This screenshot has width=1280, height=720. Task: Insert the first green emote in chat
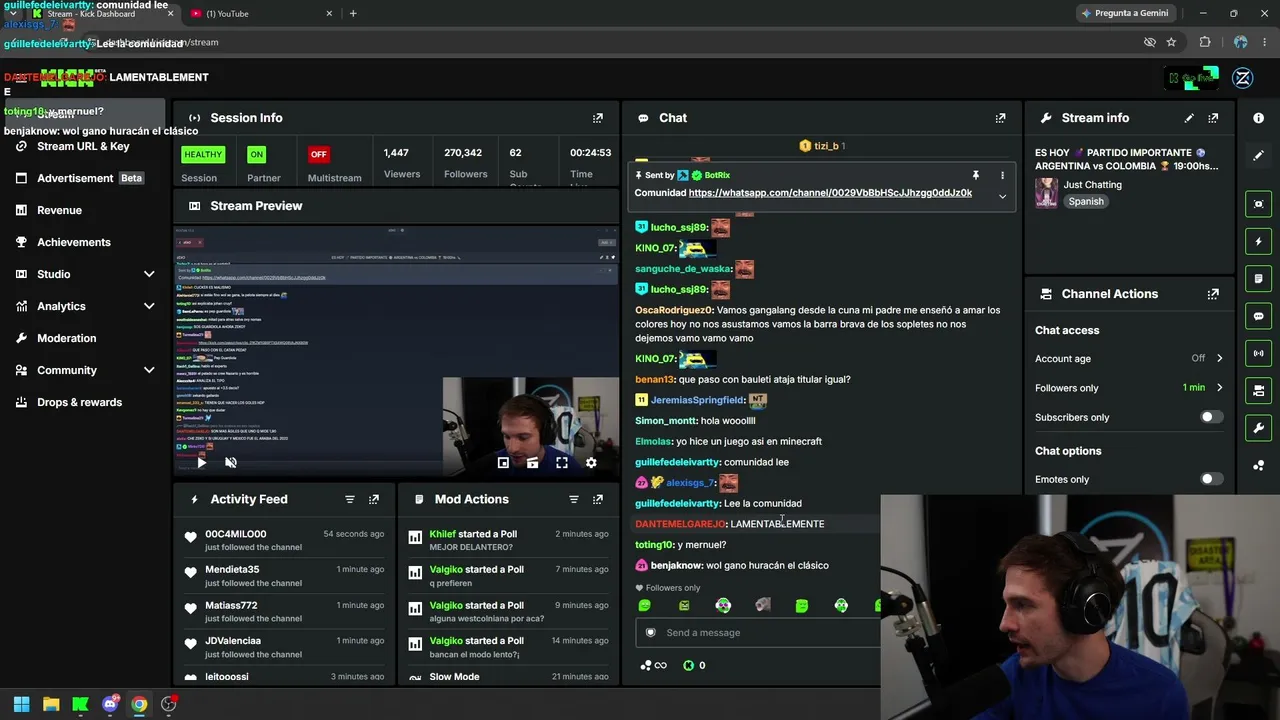(x=644, y=605)
